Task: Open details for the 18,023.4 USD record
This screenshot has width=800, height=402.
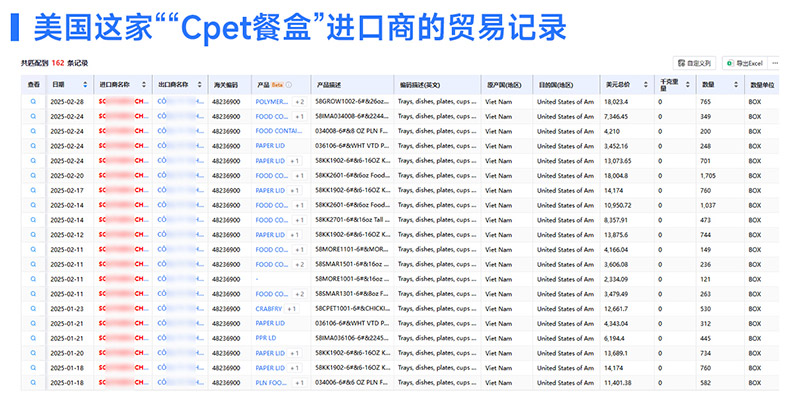Action: click(x=34, y=102)
